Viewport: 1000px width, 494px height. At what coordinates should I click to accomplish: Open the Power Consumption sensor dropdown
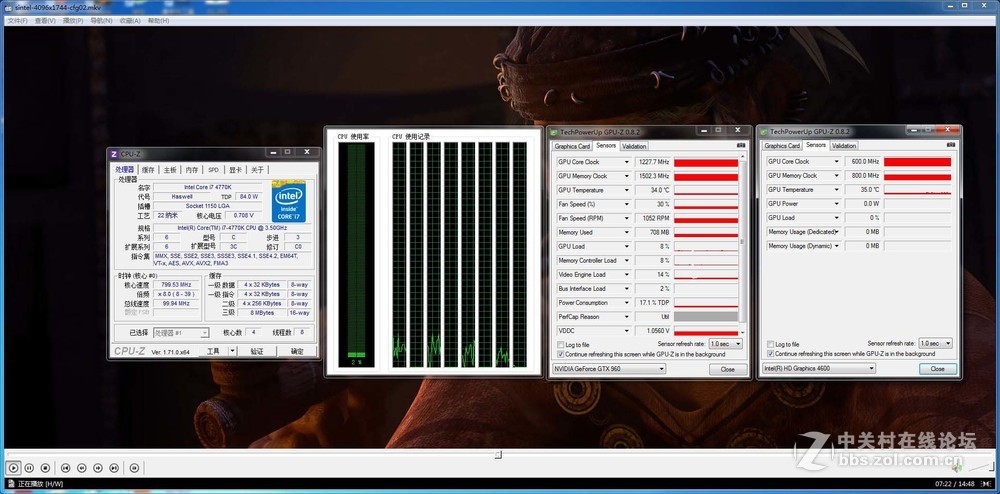[x=627, y=303]
